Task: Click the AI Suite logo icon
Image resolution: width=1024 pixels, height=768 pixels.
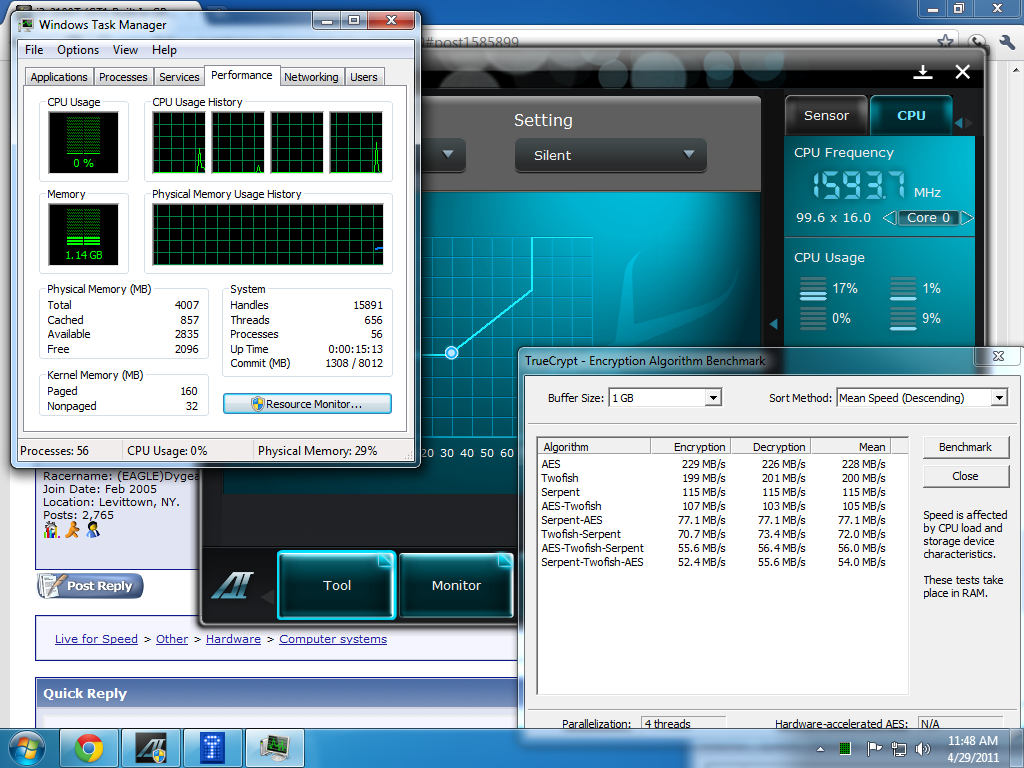Action: pos(232,585)
